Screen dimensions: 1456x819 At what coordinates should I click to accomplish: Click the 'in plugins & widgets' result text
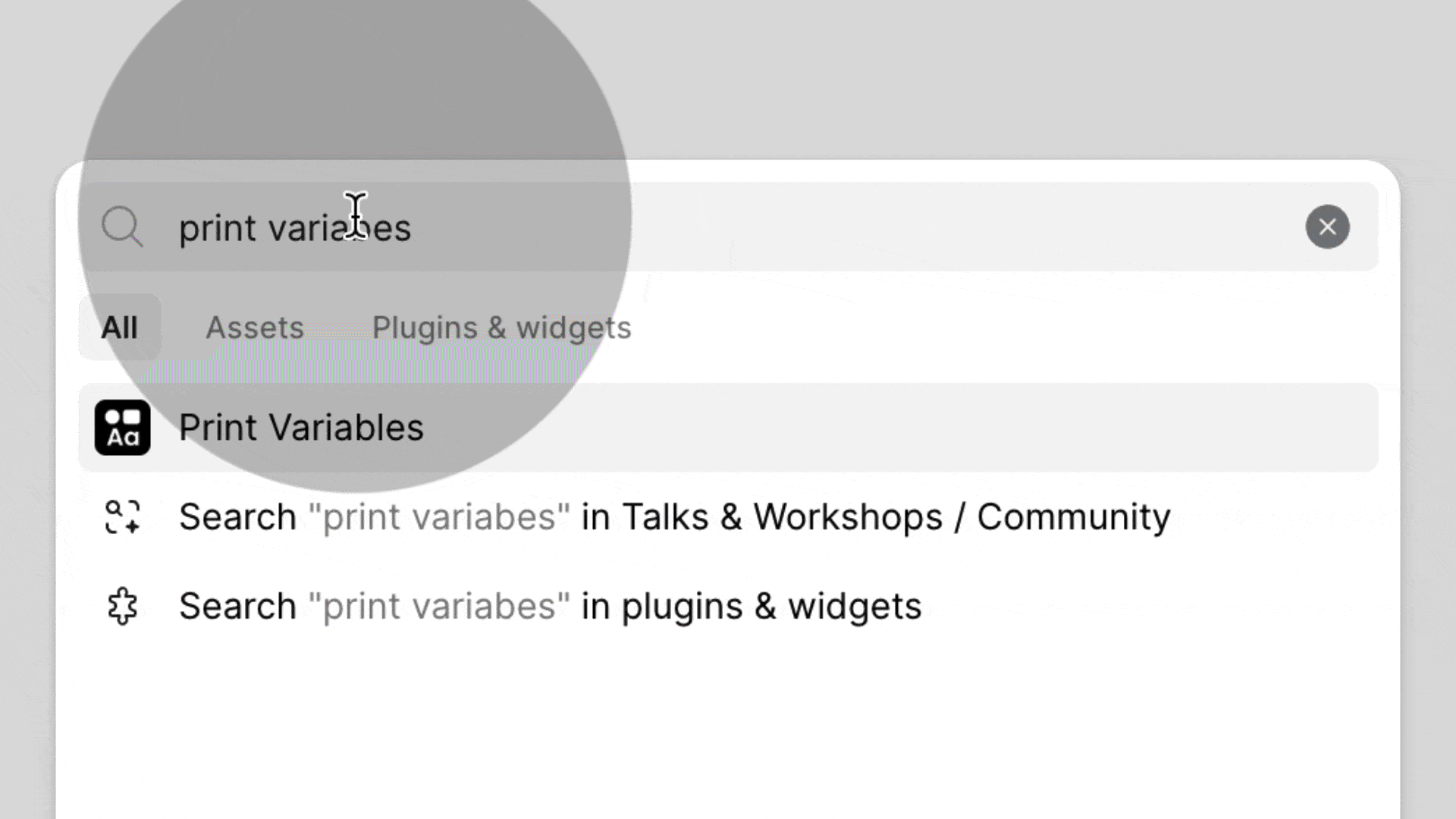click(x=751, y=607)
